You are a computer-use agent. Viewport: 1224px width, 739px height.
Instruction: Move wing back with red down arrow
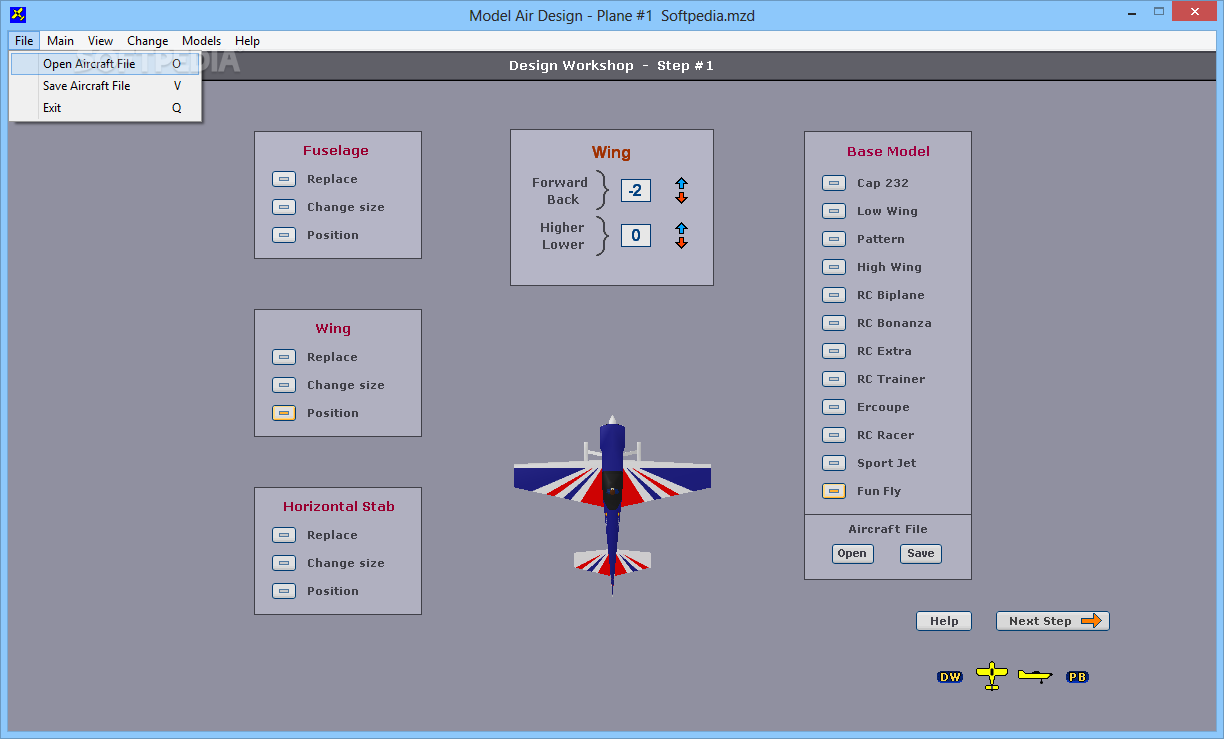[x=682, y=197]
